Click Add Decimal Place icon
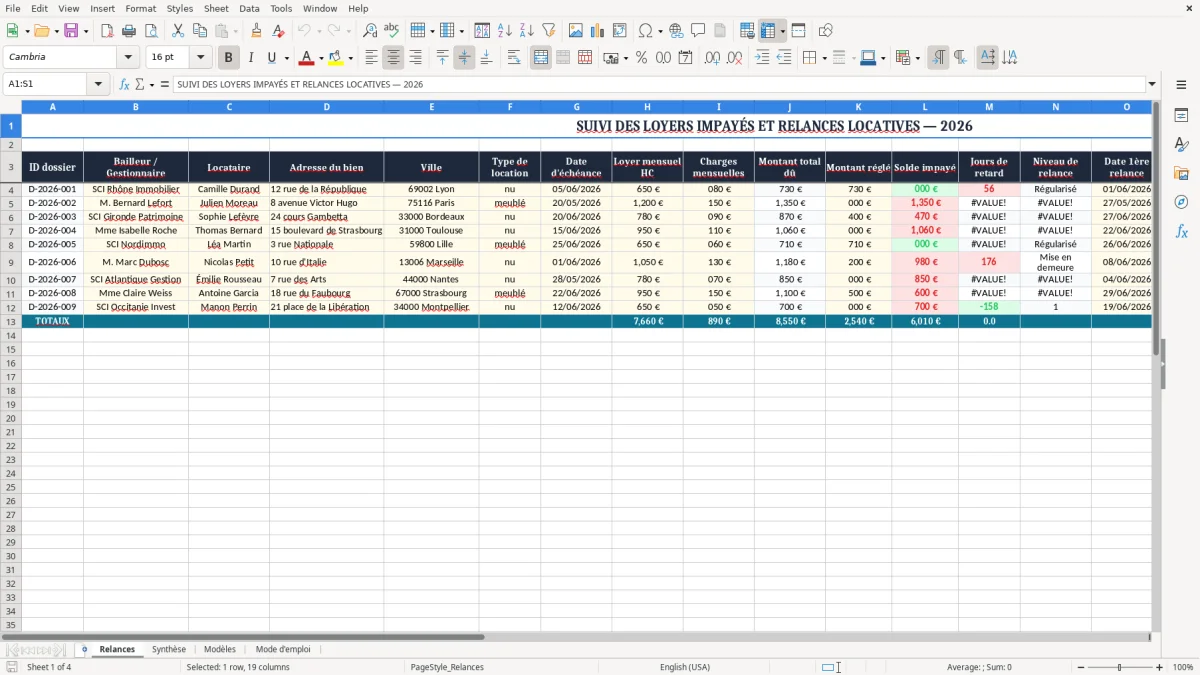Screen dimensions: 1200x675 pyautogui.click(x=713, y=58)
